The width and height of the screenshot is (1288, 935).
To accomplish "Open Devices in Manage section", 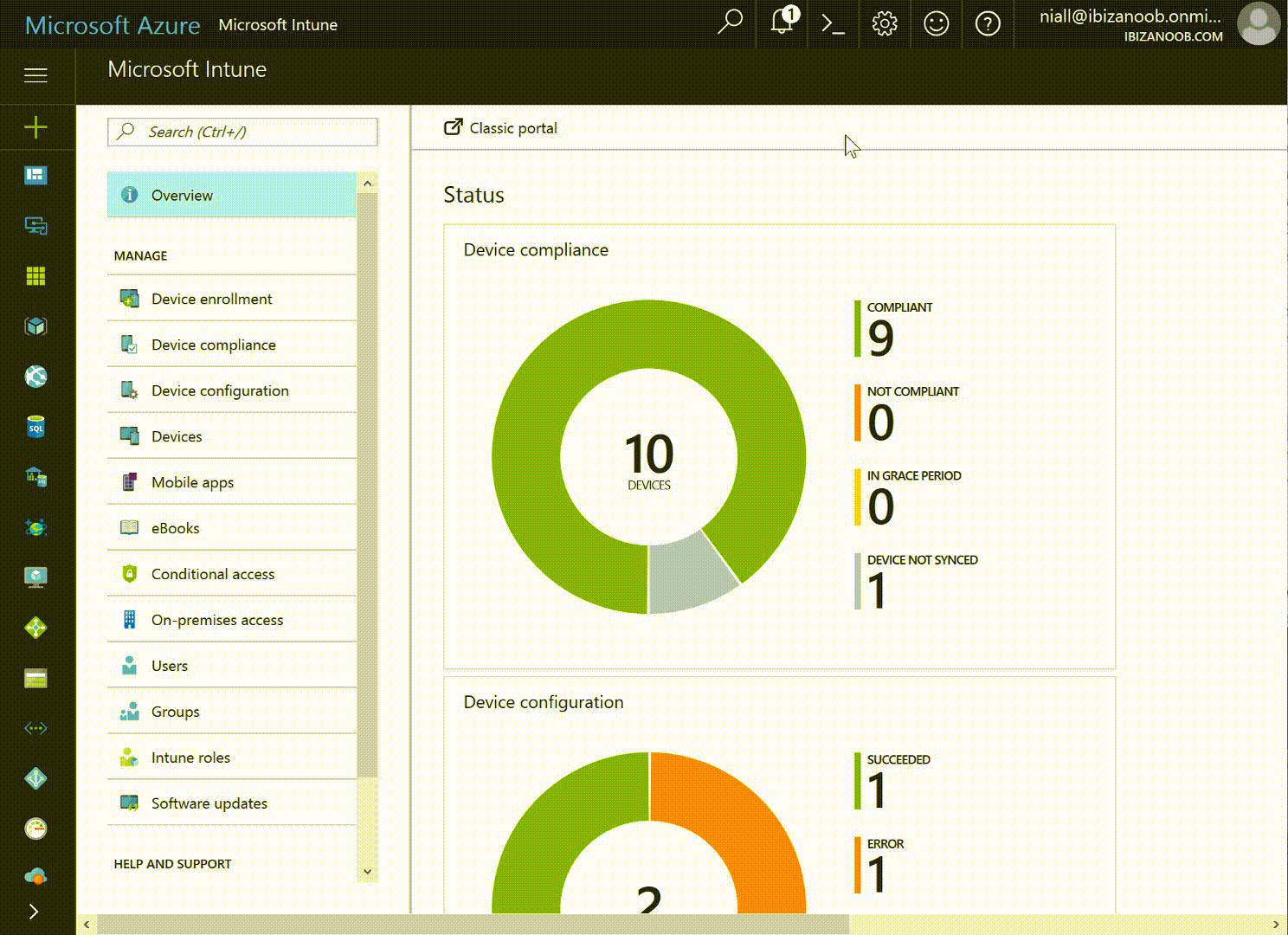I will [x=231, y=436].
